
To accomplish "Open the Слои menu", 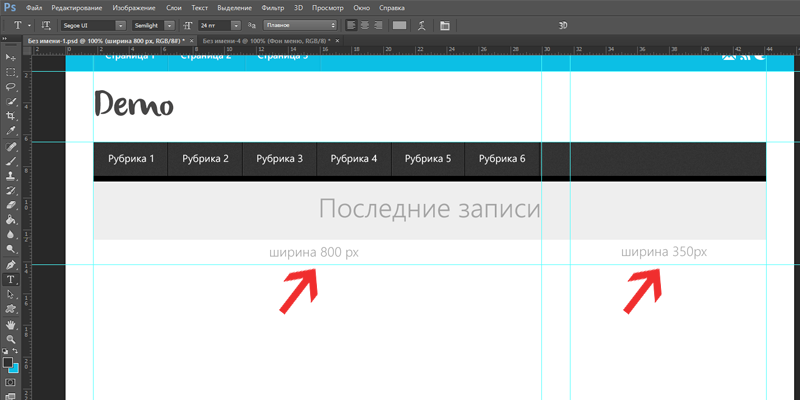I will (173, 7).
